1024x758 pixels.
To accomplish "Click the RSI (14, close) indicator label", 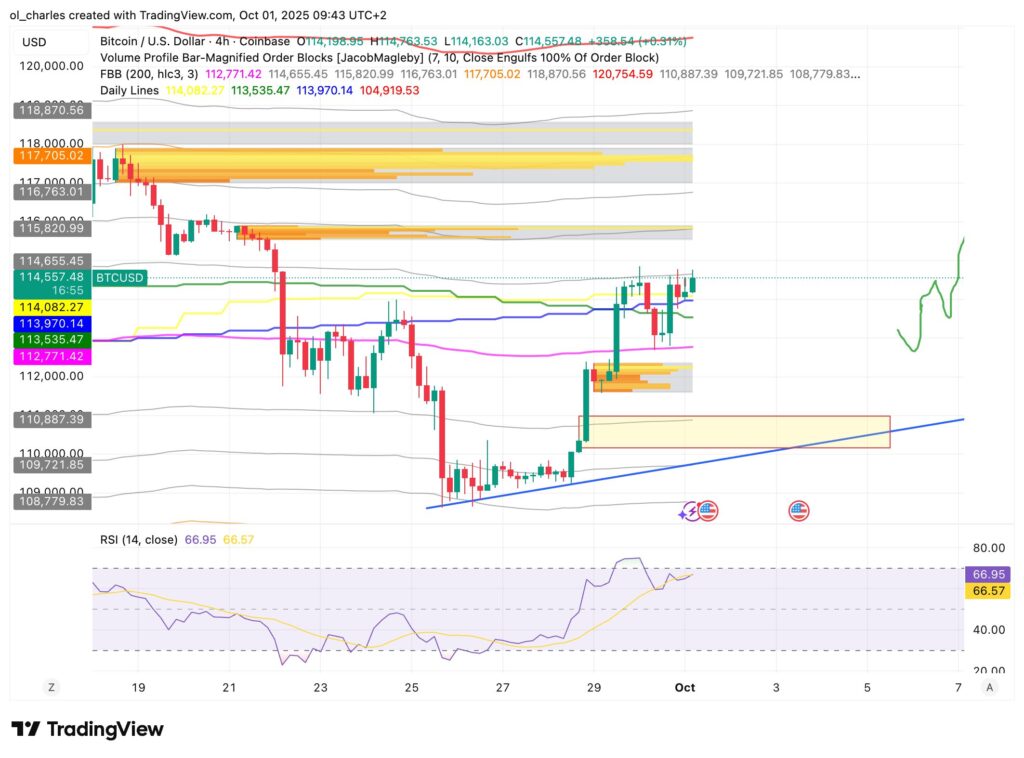I will pyautogui.click(x=140, y=538).
